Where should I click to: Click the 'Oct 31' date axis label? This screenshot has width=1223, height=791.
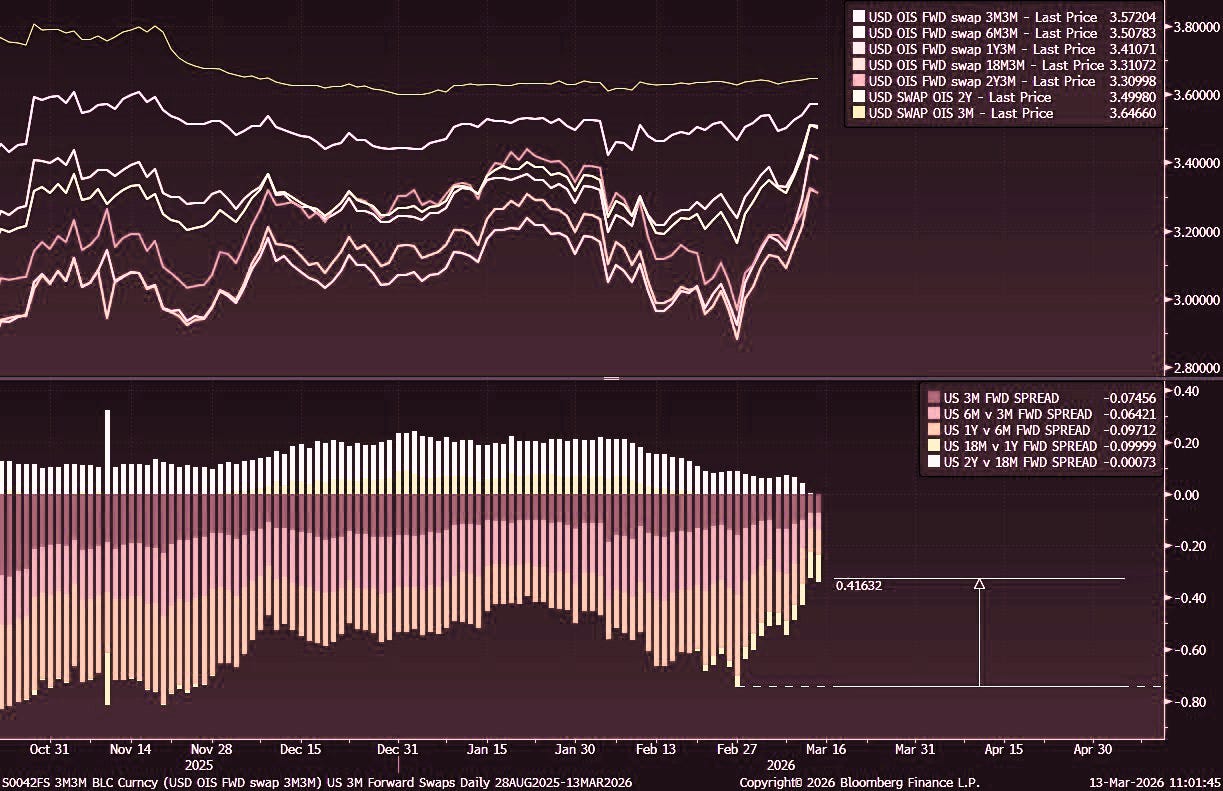48,748
